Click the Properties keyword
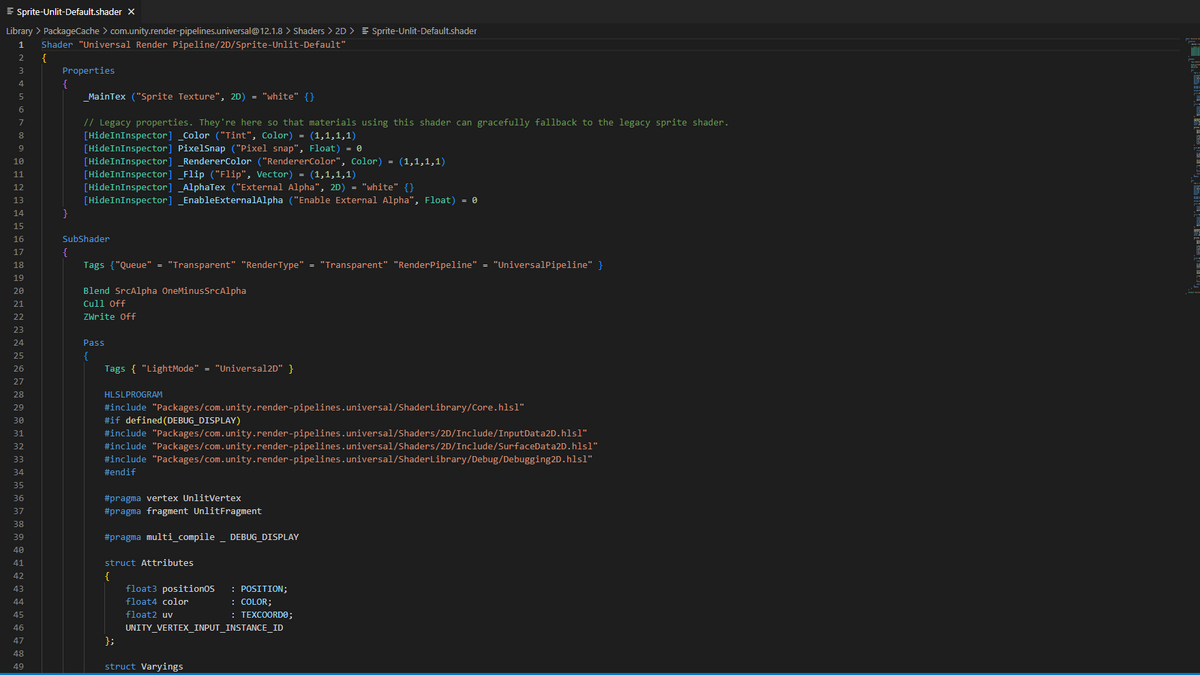 [88, 71]
